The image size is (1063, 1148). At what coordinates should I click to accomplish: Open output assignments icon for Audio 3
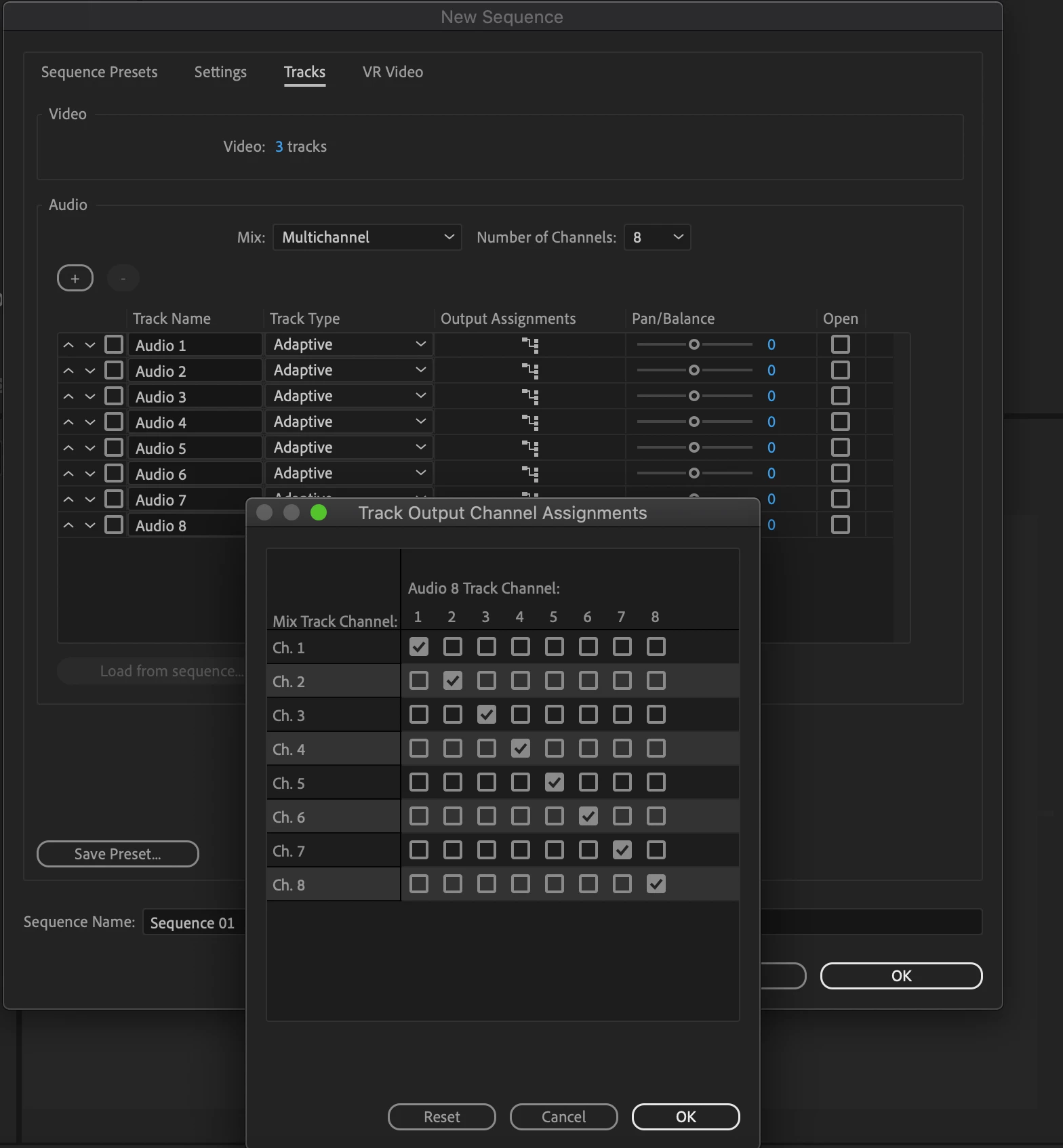pyautogui.click(x=530, y=396)
